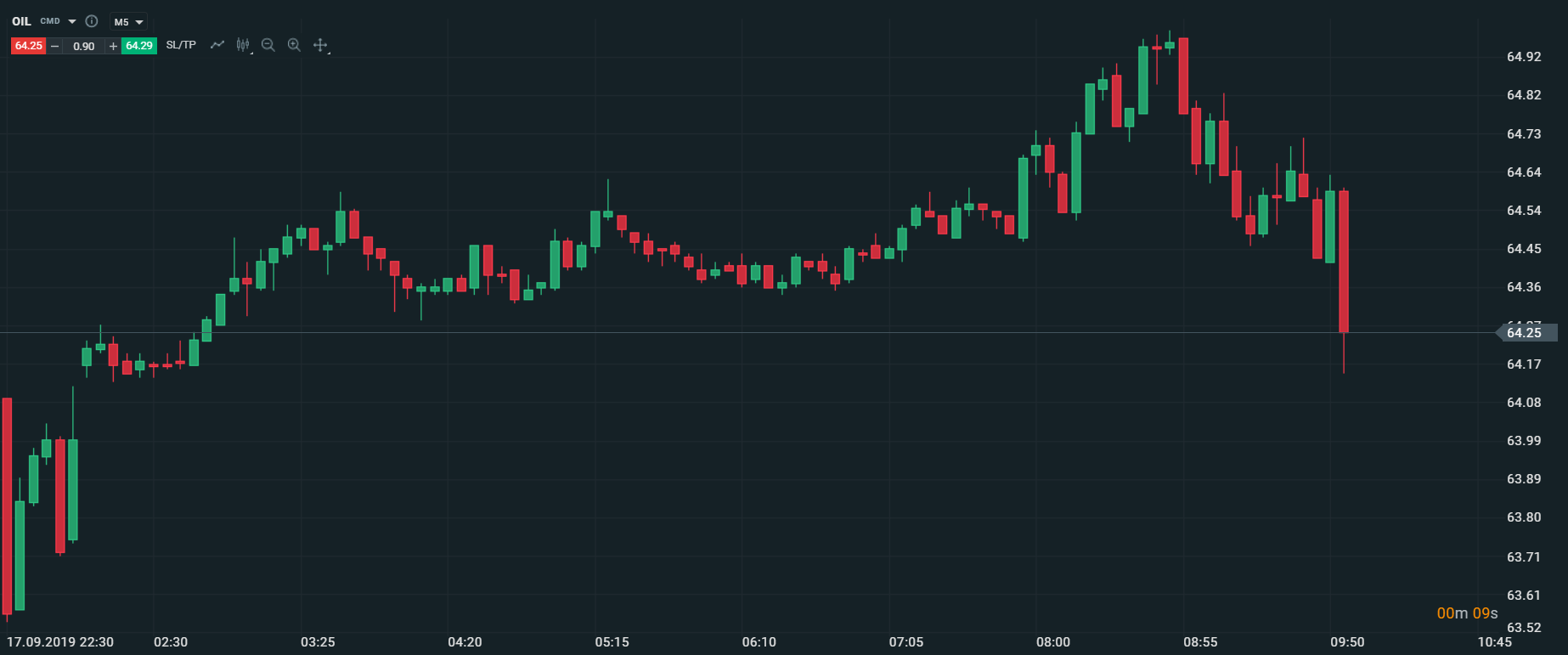Click the 17.09.2019 22:30 date label
This screenshot has width=1568, height=655.
(60, 642)
